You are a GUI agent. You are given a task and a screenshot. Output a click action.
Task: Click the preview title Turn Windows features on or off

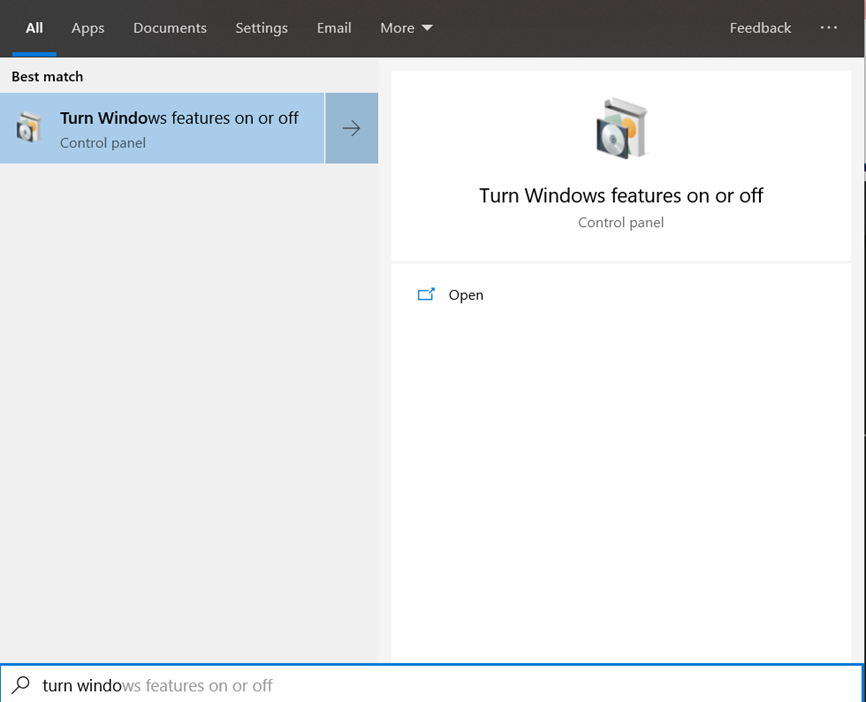coord(621,196)
